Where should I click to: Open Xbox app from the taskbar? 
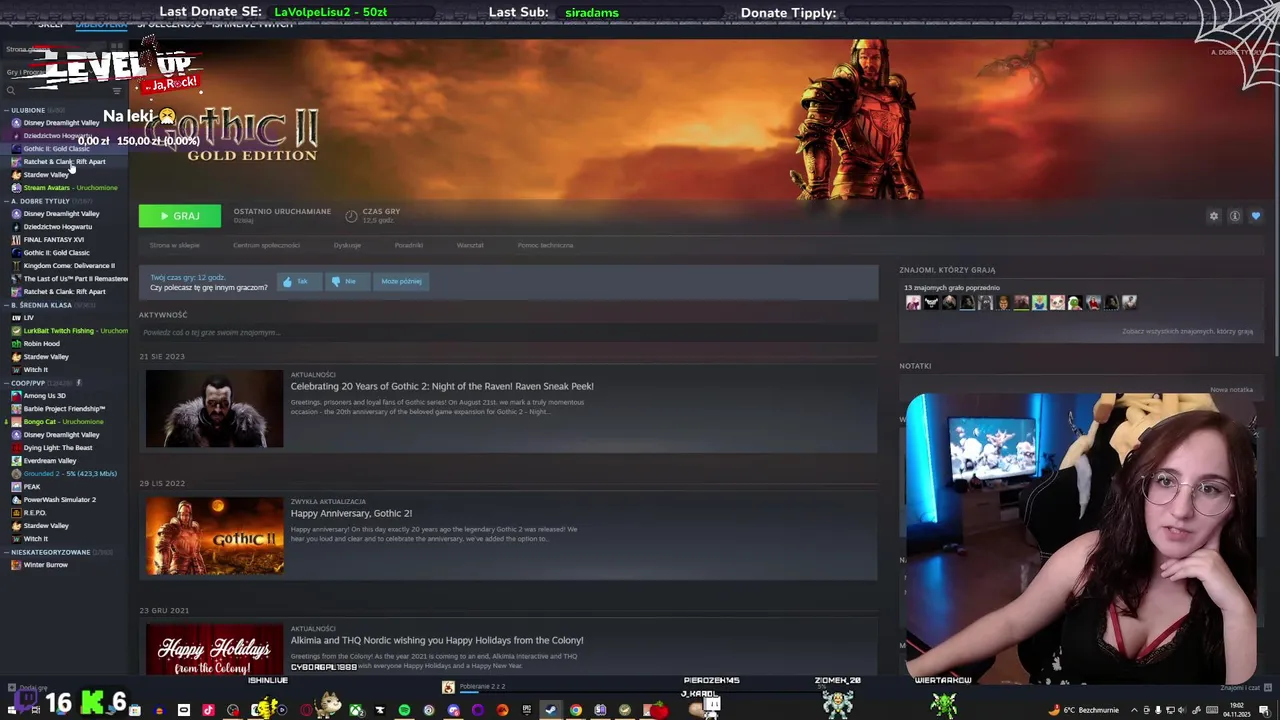[x=356, y=710]
